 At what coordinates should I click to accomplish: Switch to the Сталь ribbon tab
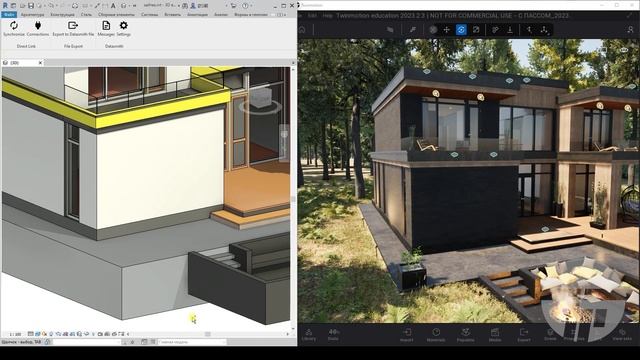pyautogui.click(x=86, y=15)
